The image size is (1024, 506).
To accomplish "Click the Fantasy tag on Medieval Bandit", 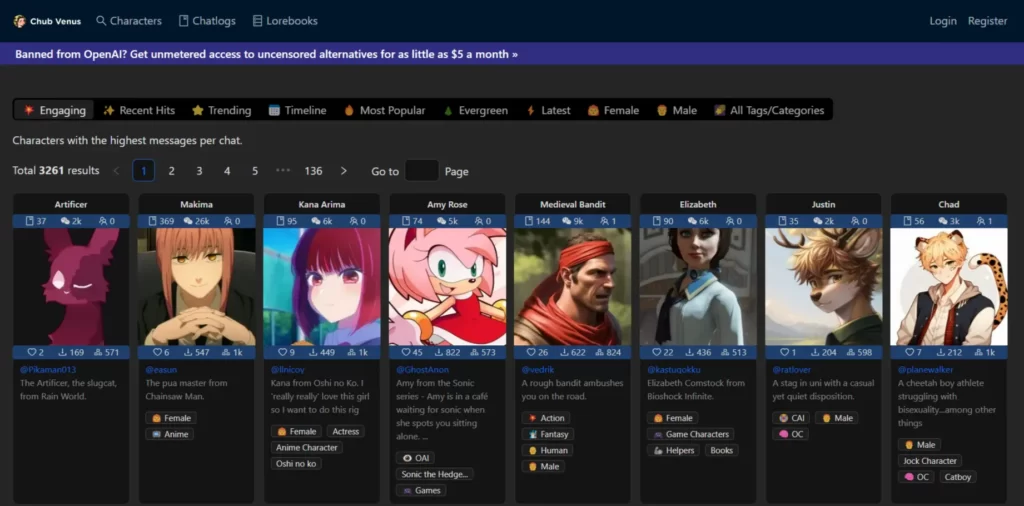I will point(548,434).
